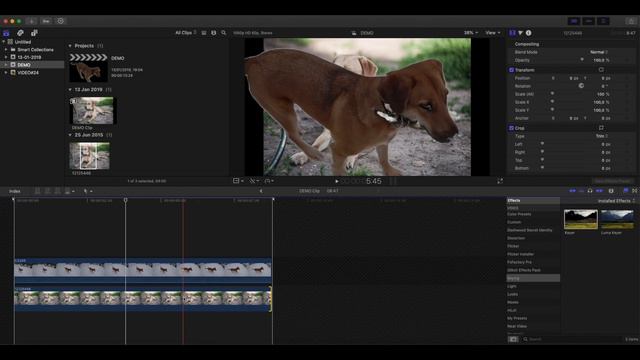
Task: Toggle snapping in timeline toolbar
Action: 599,191
